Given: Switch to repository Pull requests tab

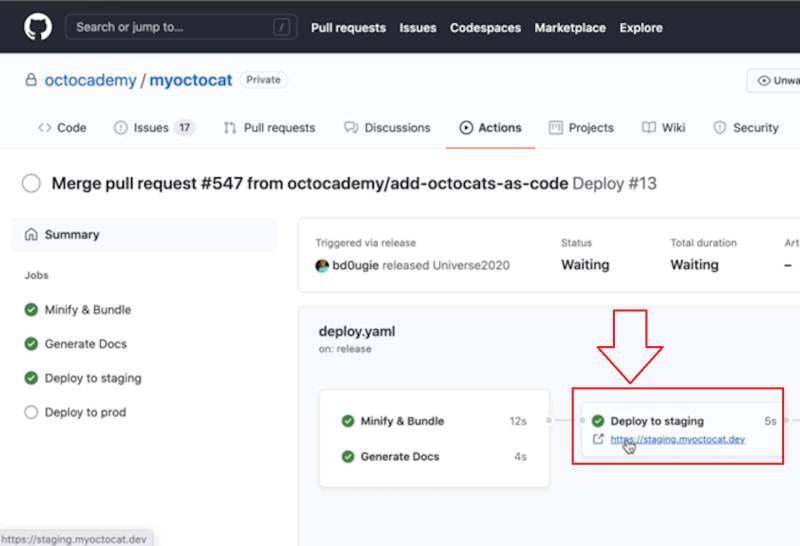Looking at the screenshot, I should [x=269, y=128].
